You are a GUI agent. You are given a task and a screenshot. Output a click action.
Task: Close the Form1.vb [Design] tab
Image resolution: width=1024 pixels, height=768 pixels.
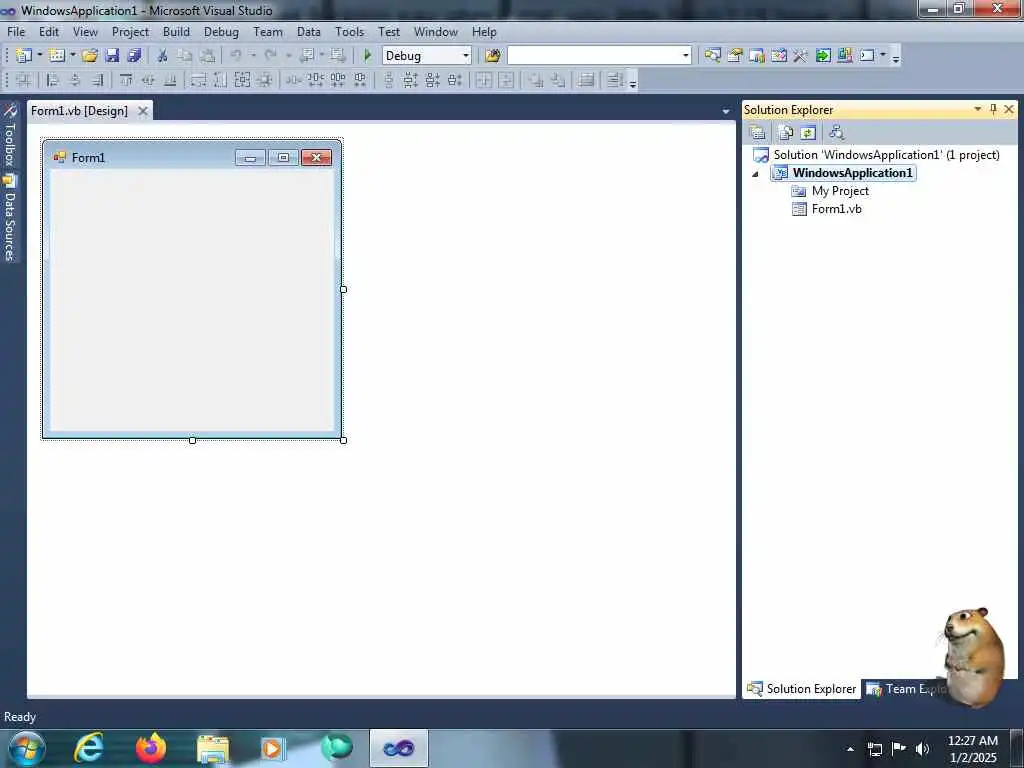click(143, 111)
